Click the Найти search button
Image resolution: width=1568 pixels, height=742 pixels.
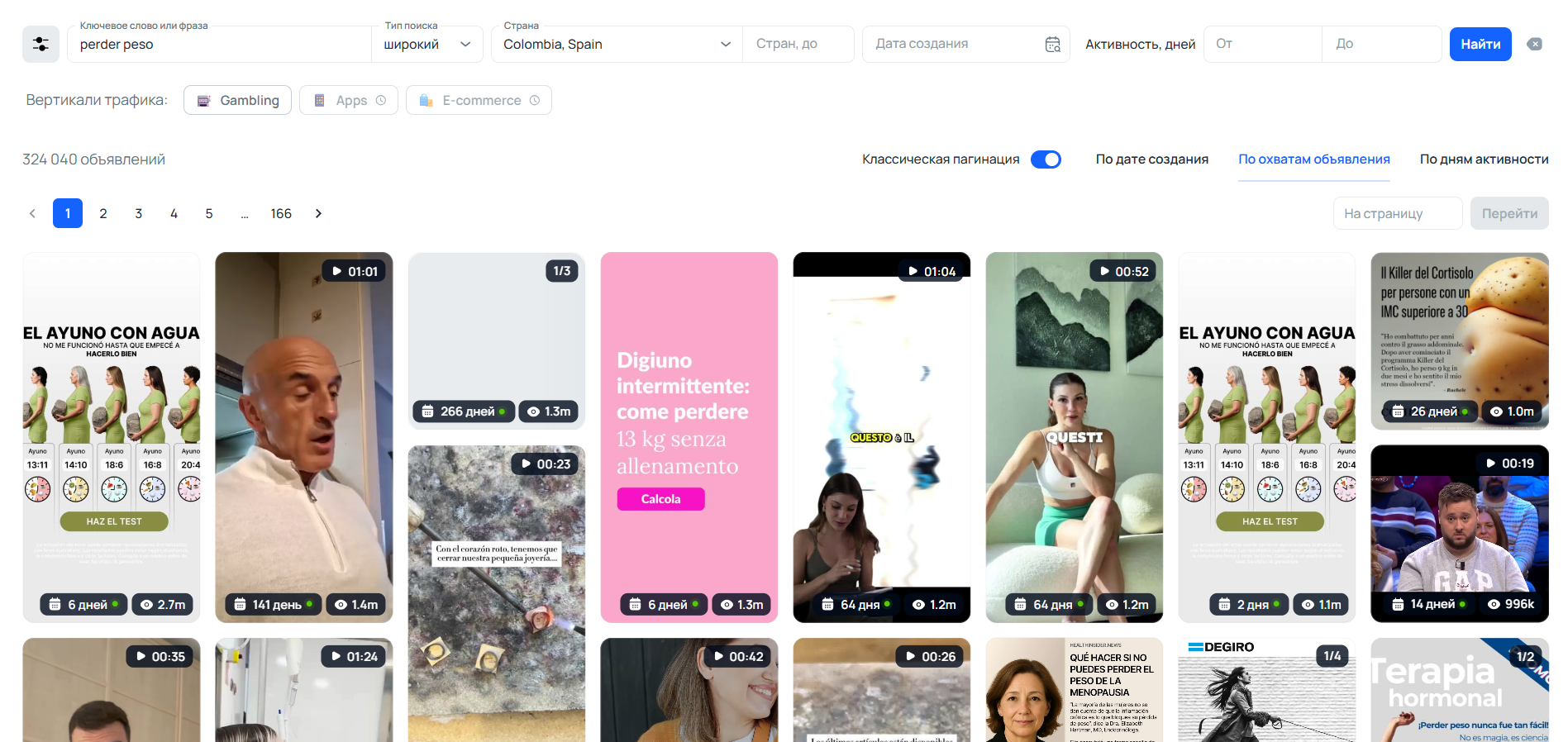pyautogui.click(x=1480, y=45)
